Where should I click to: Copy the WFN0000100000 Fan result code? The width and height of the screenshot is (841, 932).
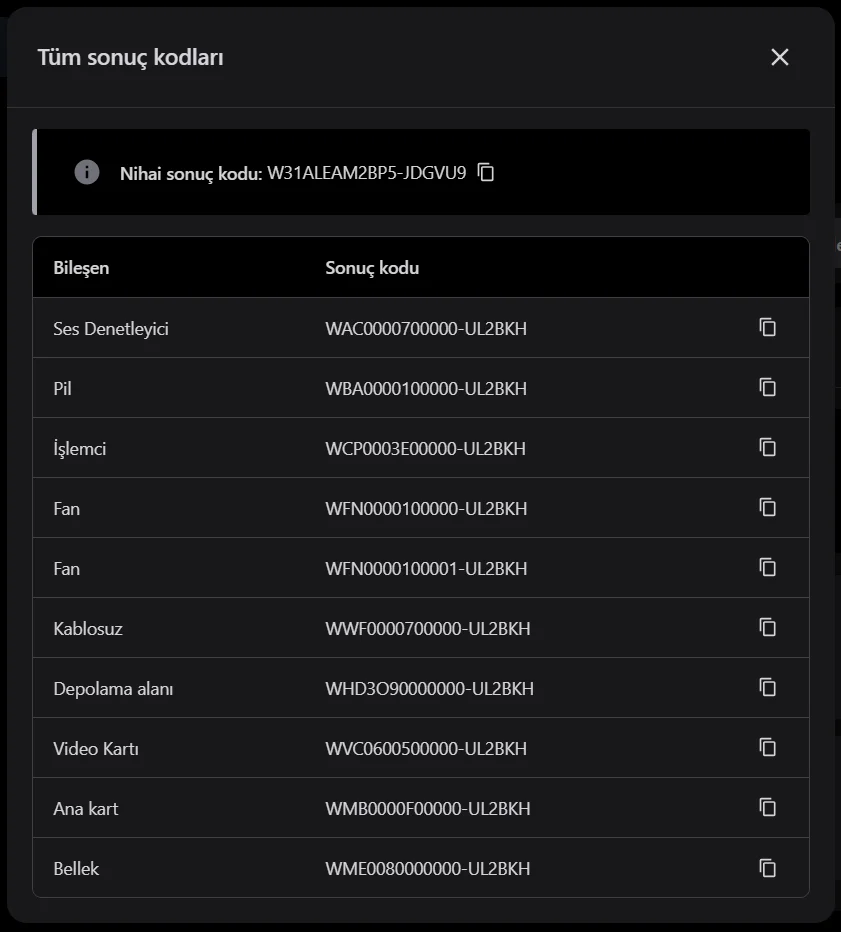point(767,507)
